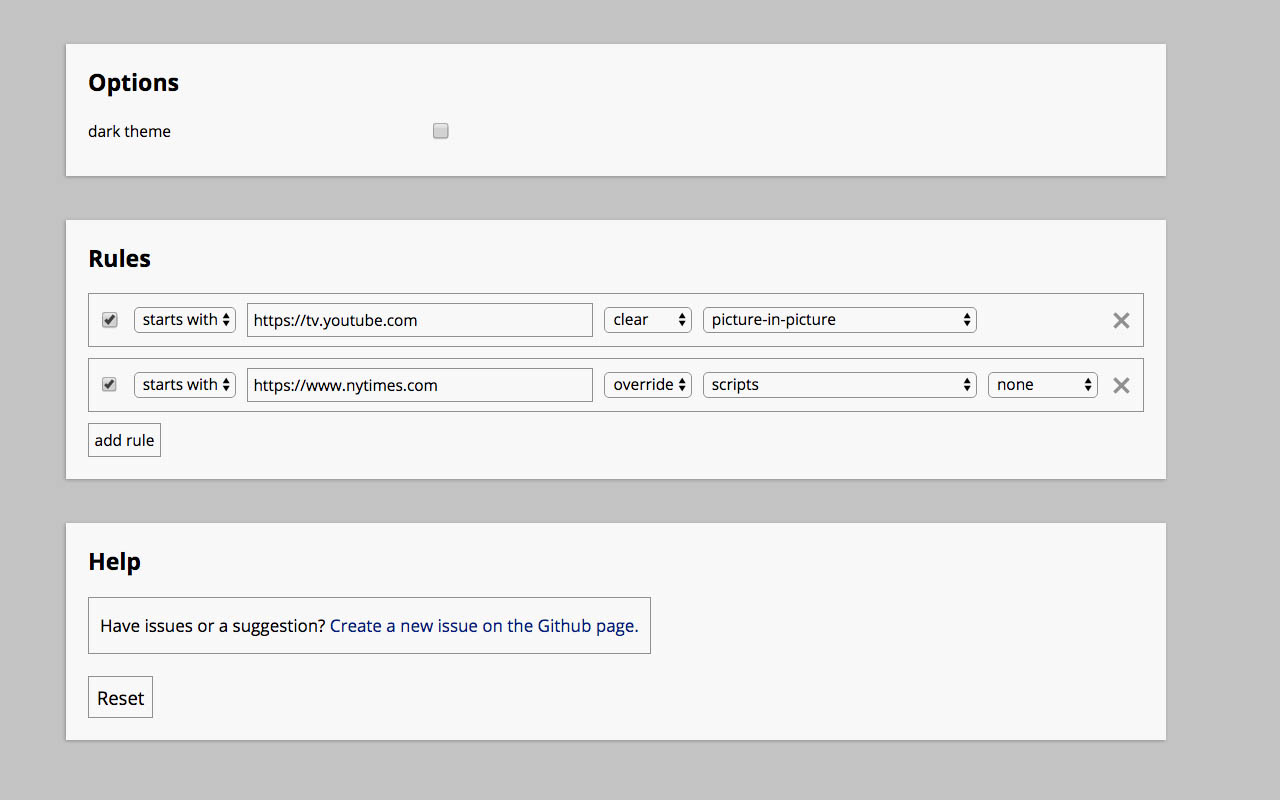Open the 'starts with' dropdown for nytimes rule
Viewport: 1280px width, 800px height.
point(185,385)
